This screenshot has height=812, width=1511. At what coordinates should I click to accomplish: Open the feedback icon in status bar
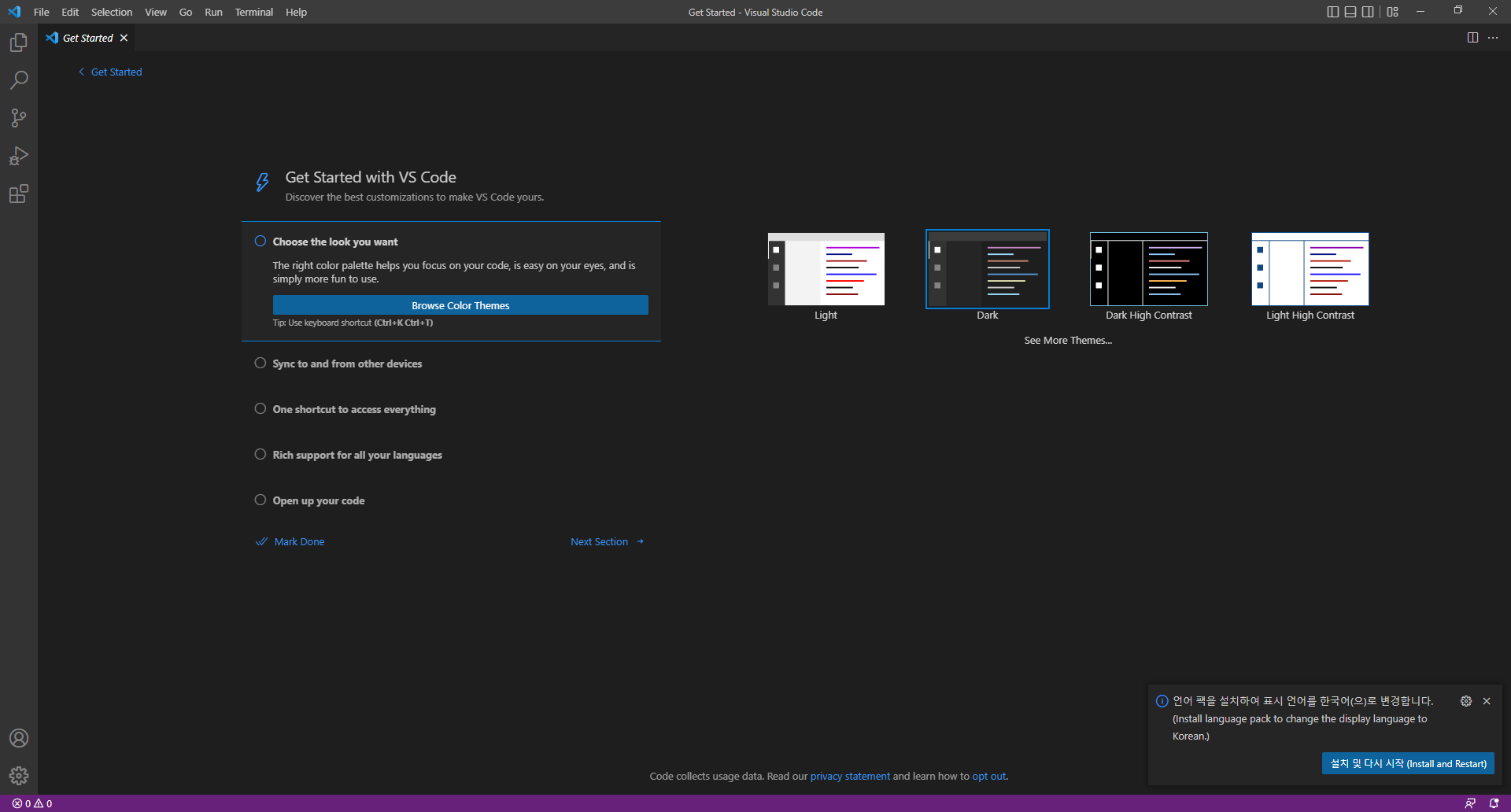(x=1470, y=803)
